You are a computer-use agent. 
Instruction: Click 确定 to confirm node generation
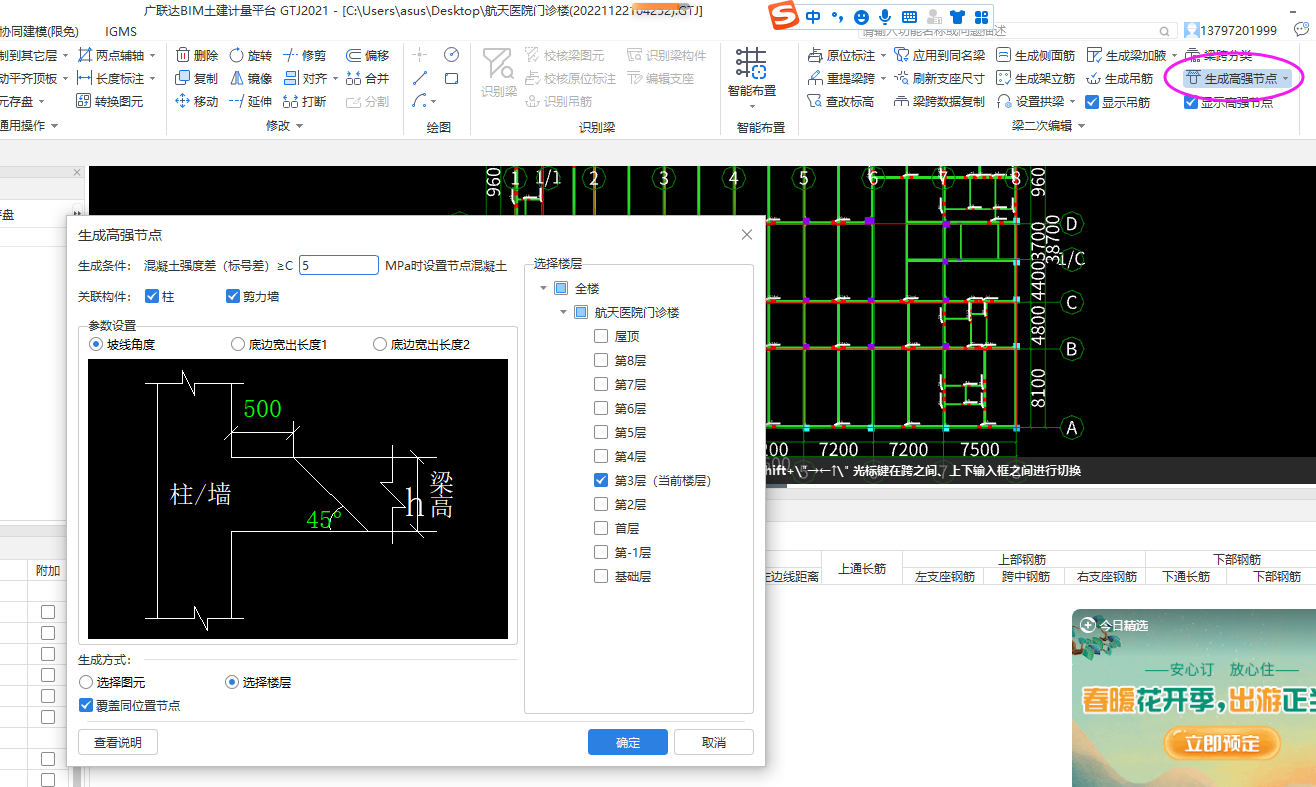pos(627,742)
